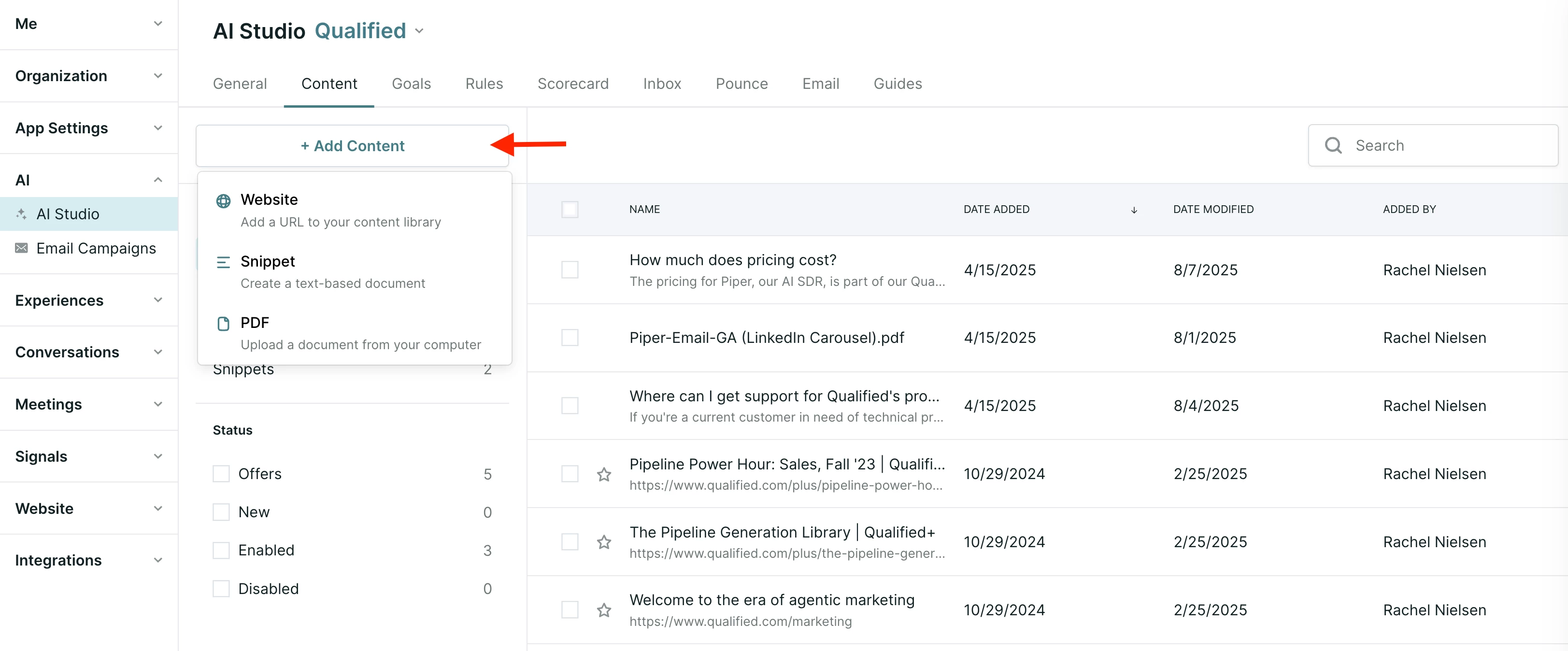Click the Add Content button

[353, 146]
